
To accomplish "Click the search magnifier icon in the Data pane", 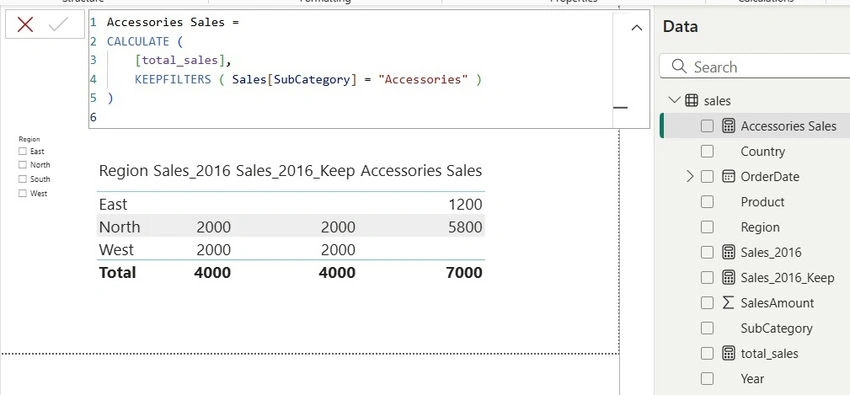I will coord(679,67).
